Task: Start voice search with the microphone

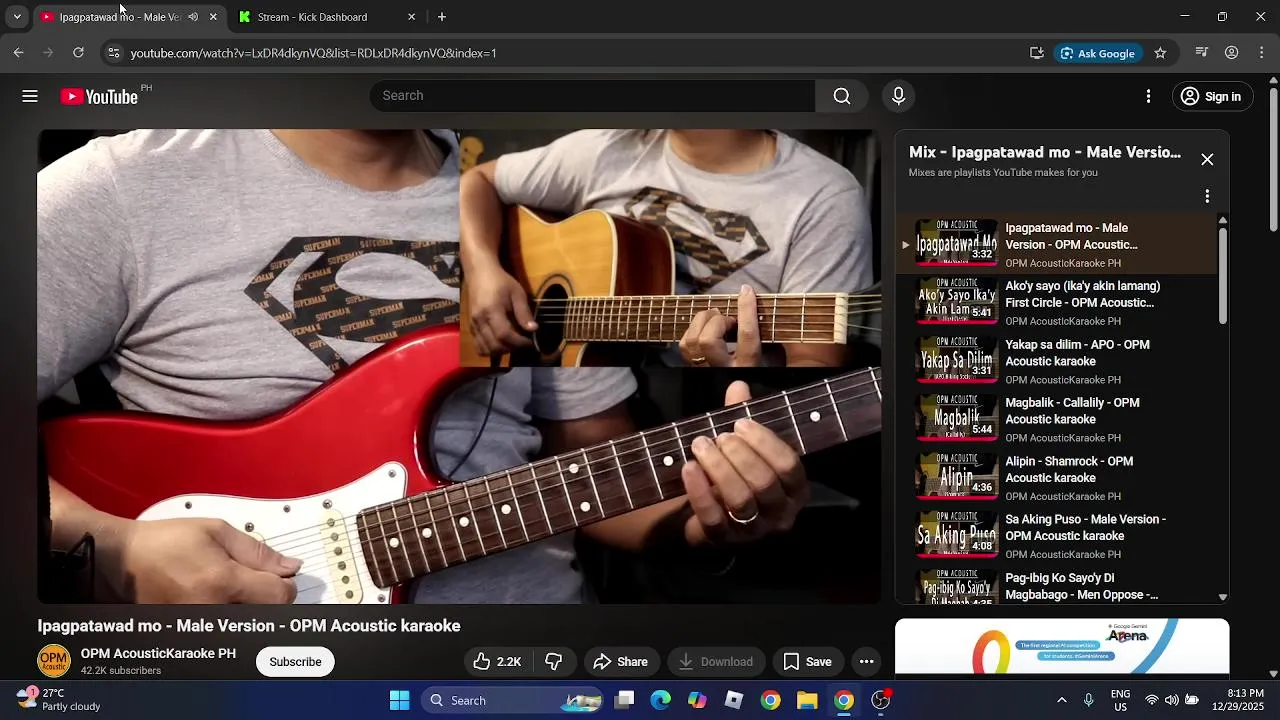Action: coord(898,96)
